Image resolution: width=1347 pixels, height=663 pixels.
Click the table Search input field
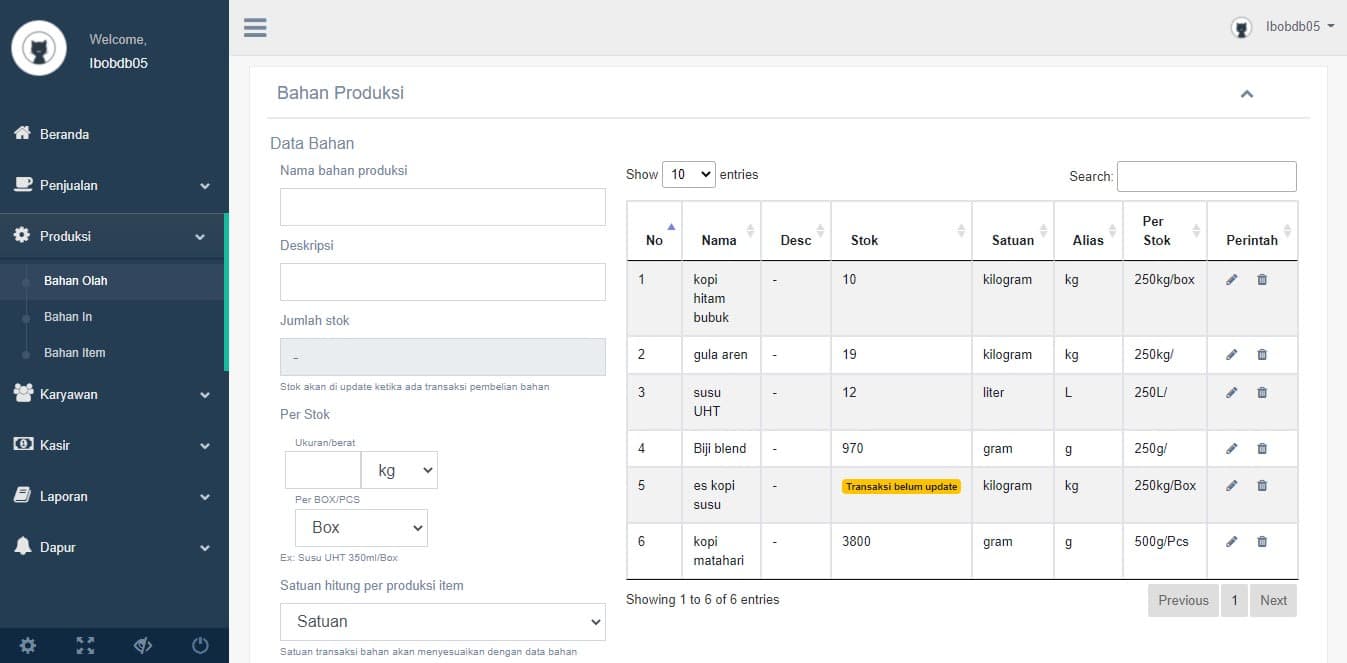[x=1206, y=176]
